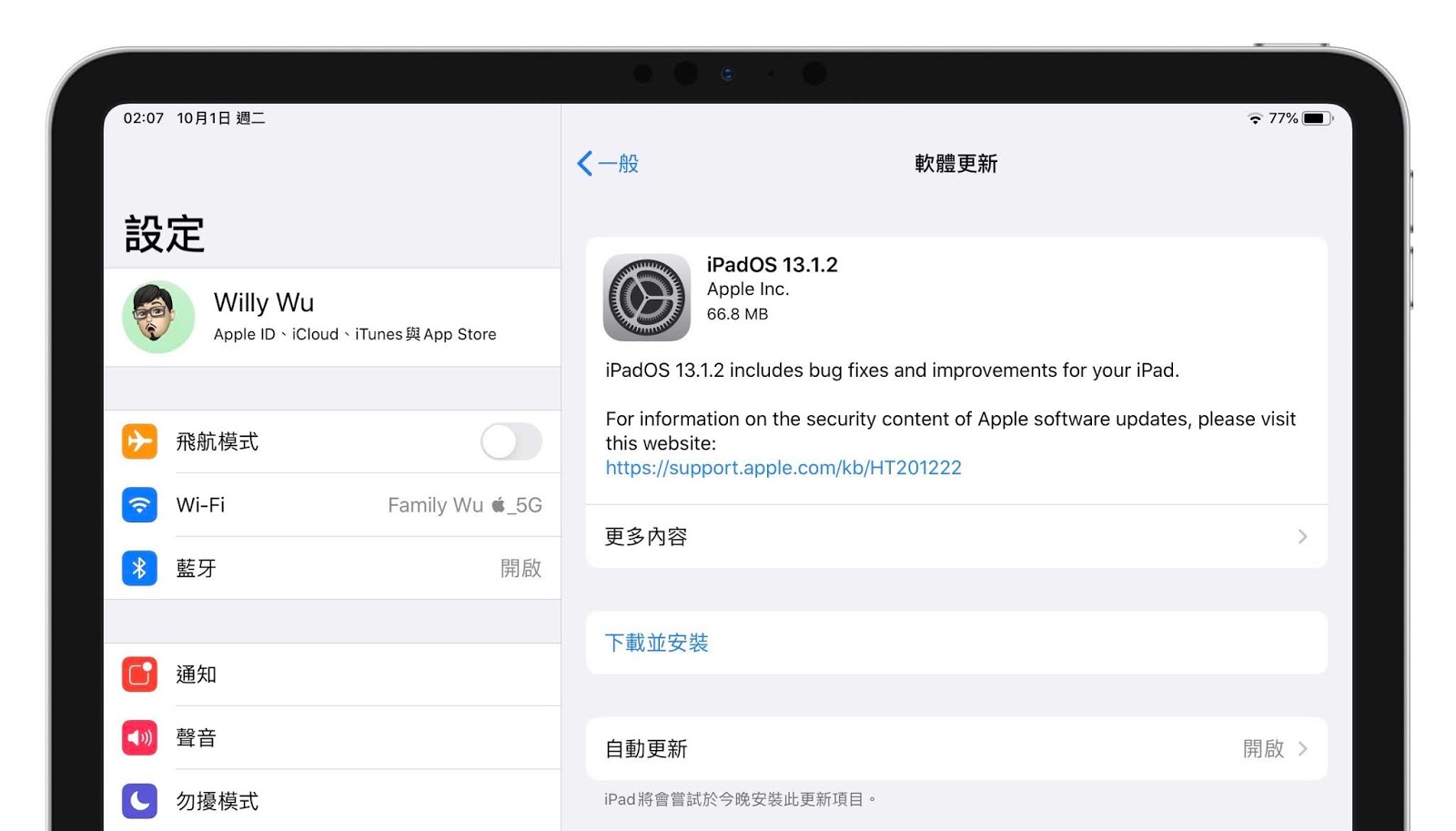Tap the 66.8 MB size text

point(737,314)
